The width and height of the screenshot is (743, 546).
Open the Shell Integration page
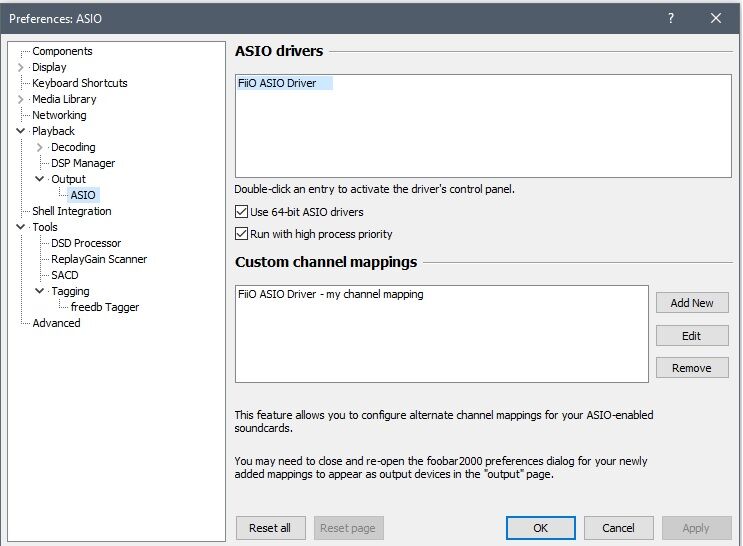pyautogui.click(x=72, y=211)
